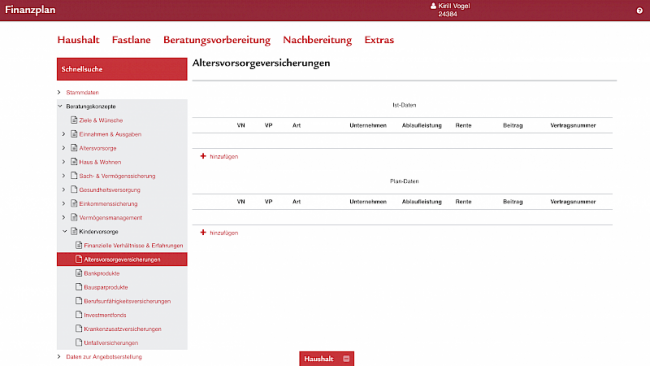Collapse the Beratungskonzepte tree node
The image size is (650, 366).
(60, 106)
